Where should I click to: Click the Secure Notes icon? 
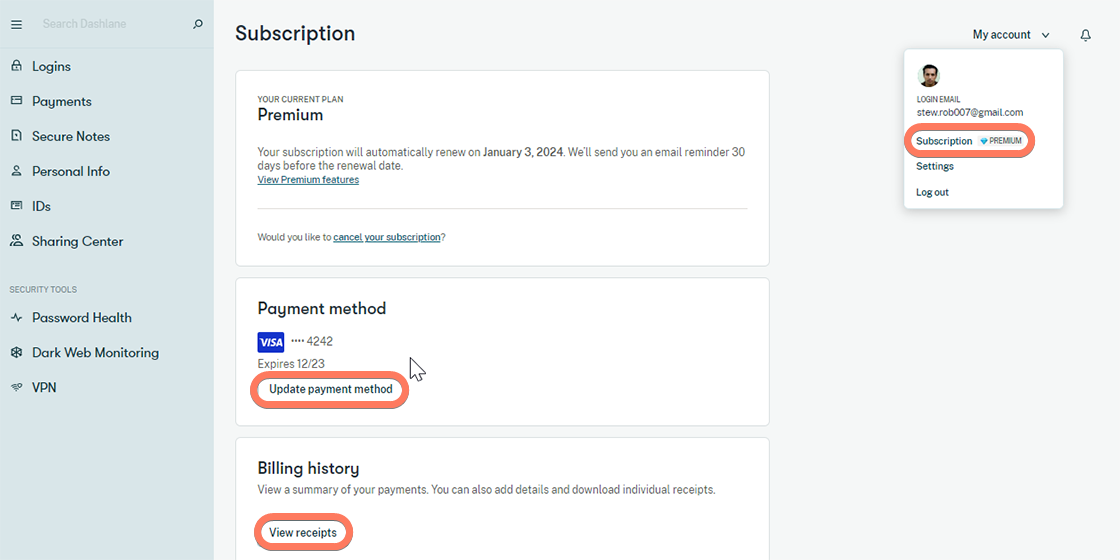(x=16, y=136)
